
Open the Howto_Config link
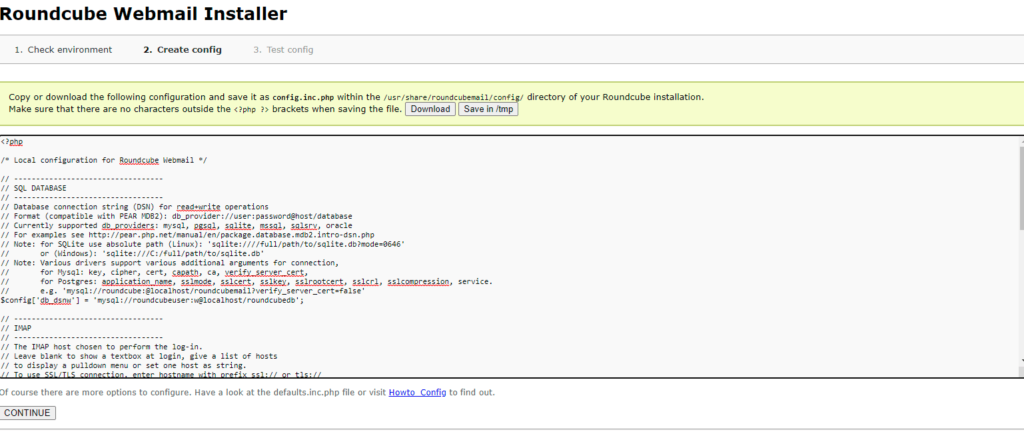[x=417, y=392]
